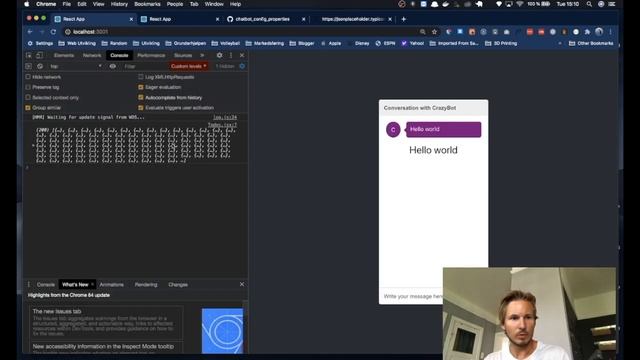Click the console settings blue gear icon

(x=242, y=66)
